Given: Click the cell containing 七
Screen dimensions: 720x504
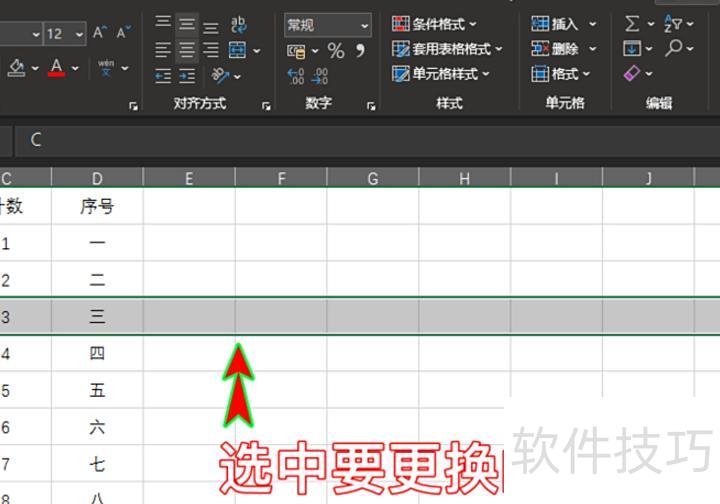Looking at the screenshot, I should coord(97,464).
